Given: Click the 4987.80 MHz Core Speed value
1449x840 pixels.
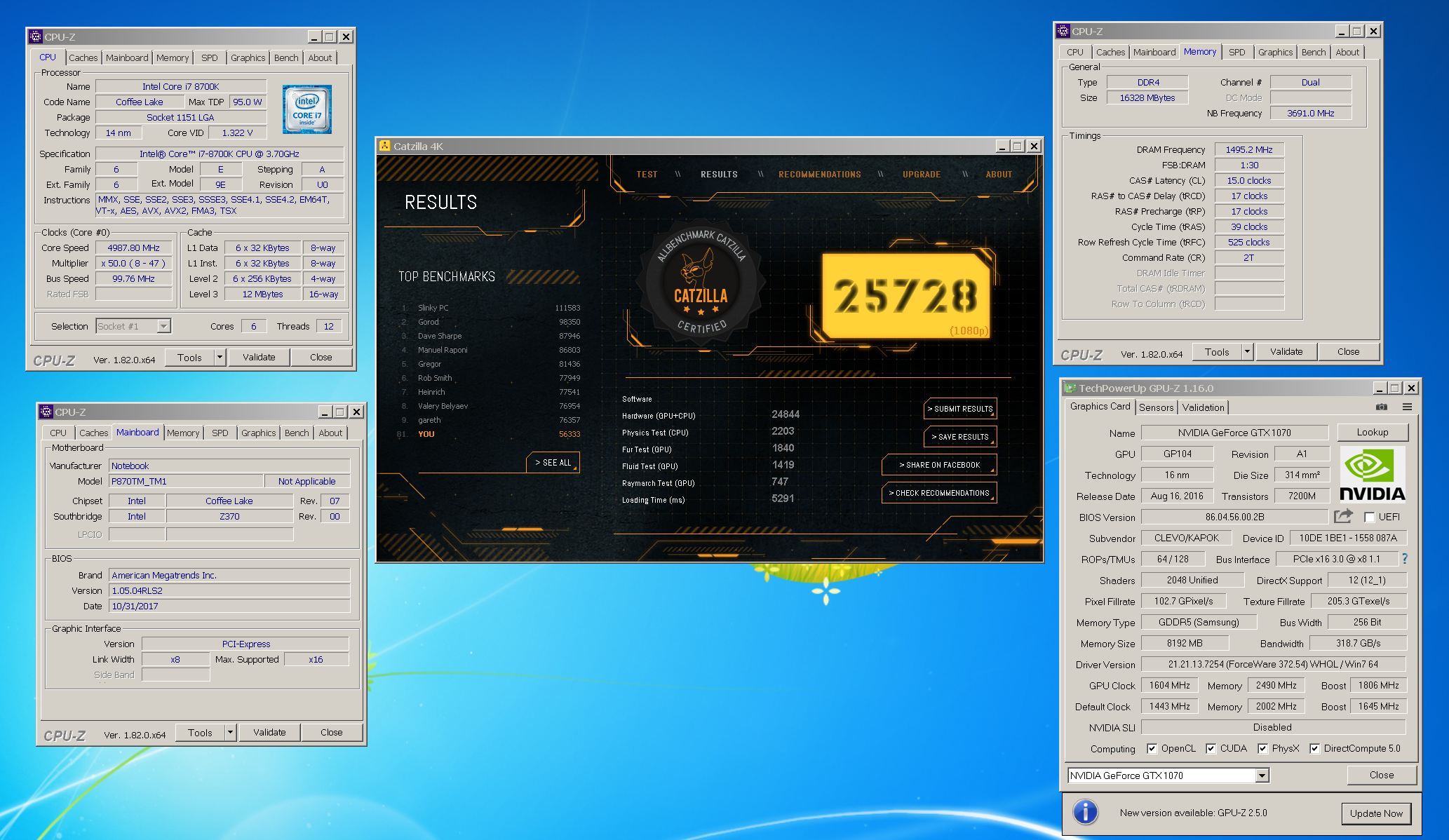Looking at the screenshot, I should (x=133, y=248).
